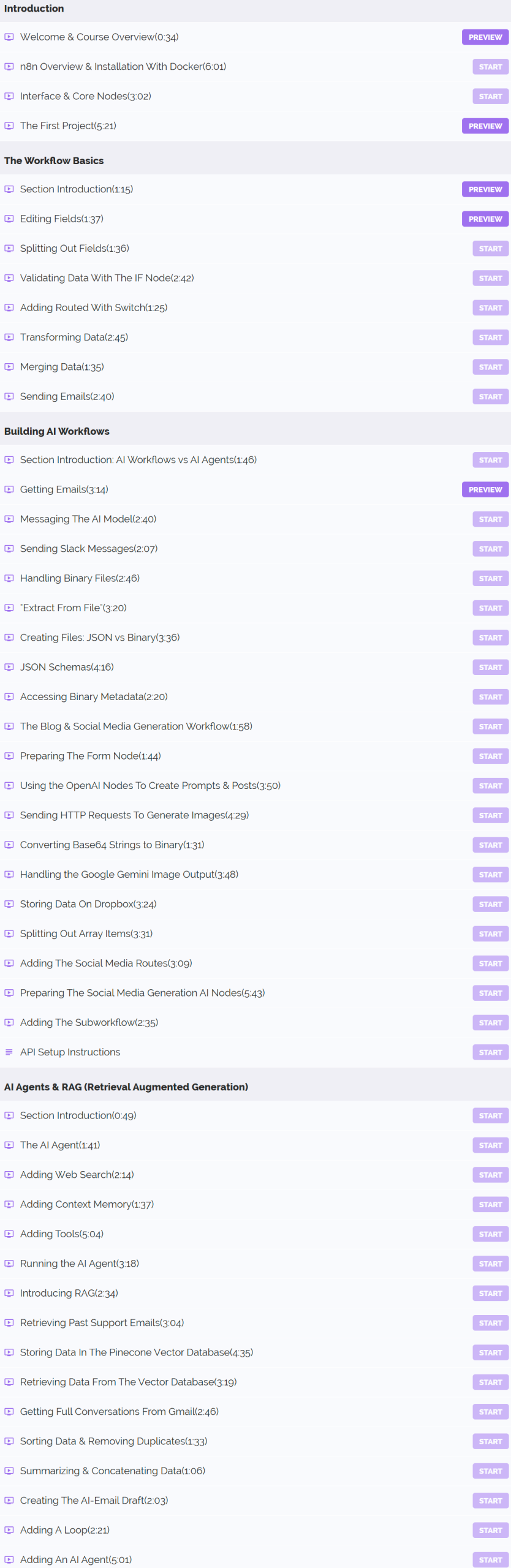
Task: Click the video icon next to Adding Web Search
Action: 9,1175
